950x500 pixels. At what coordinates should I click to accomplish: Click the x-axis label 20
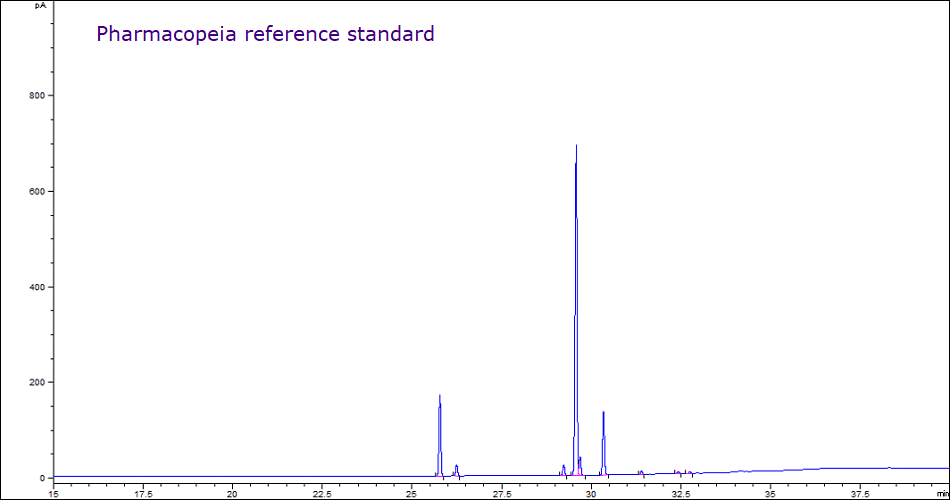(233, 494)
